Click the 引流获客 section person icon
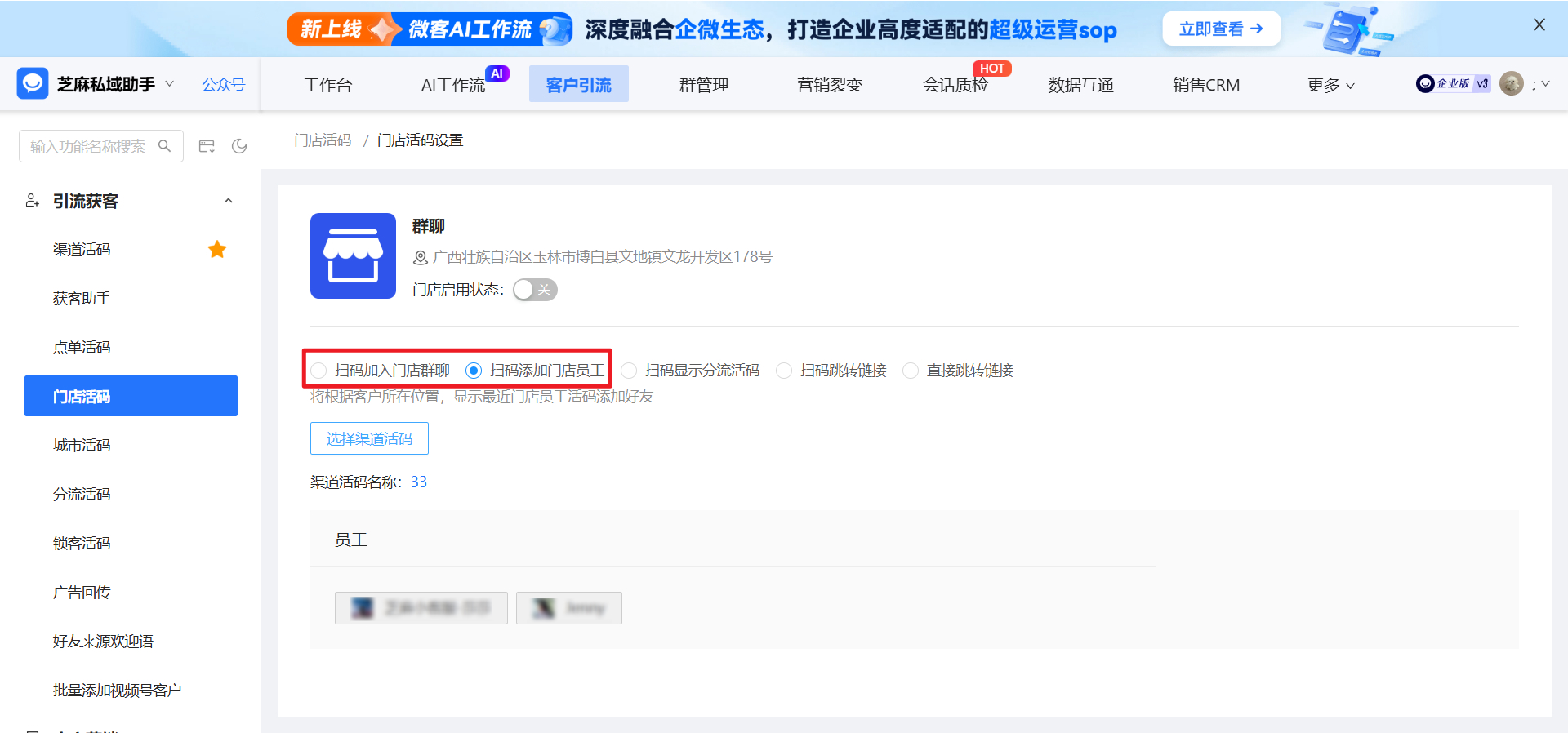 32,201
